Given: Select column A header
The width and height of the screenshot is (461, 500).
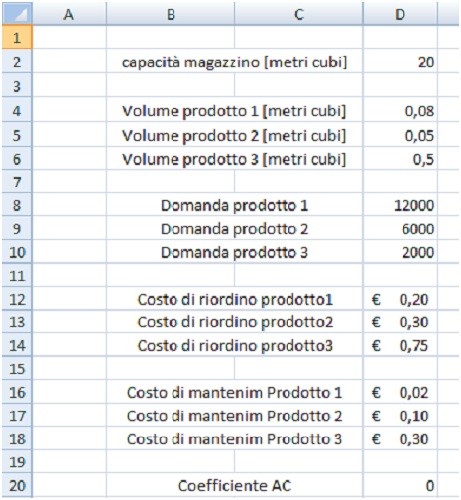Looking at the screenshot, I should coord(69,14).
